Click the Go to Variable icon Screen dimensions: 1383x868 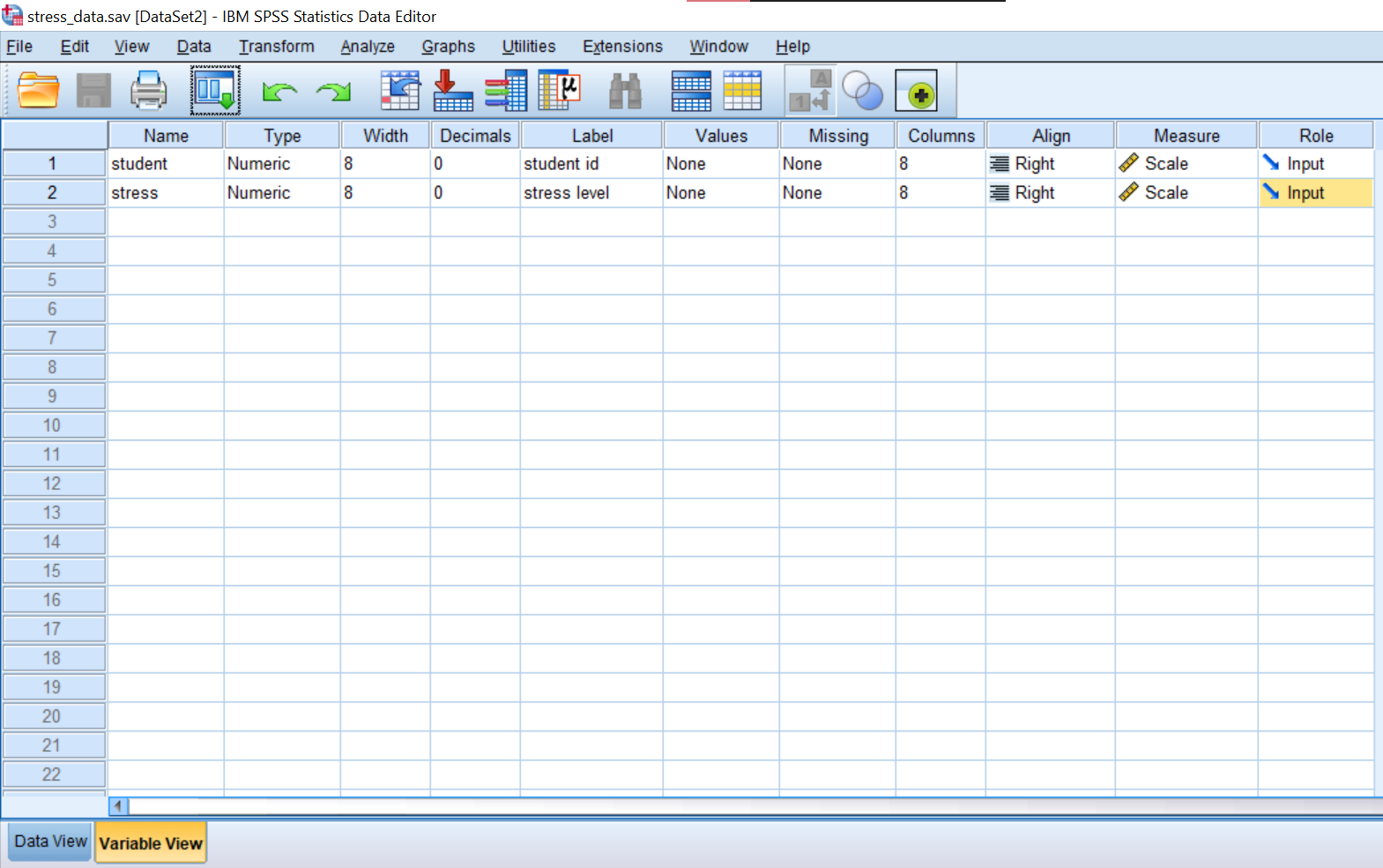pos(452,91)
